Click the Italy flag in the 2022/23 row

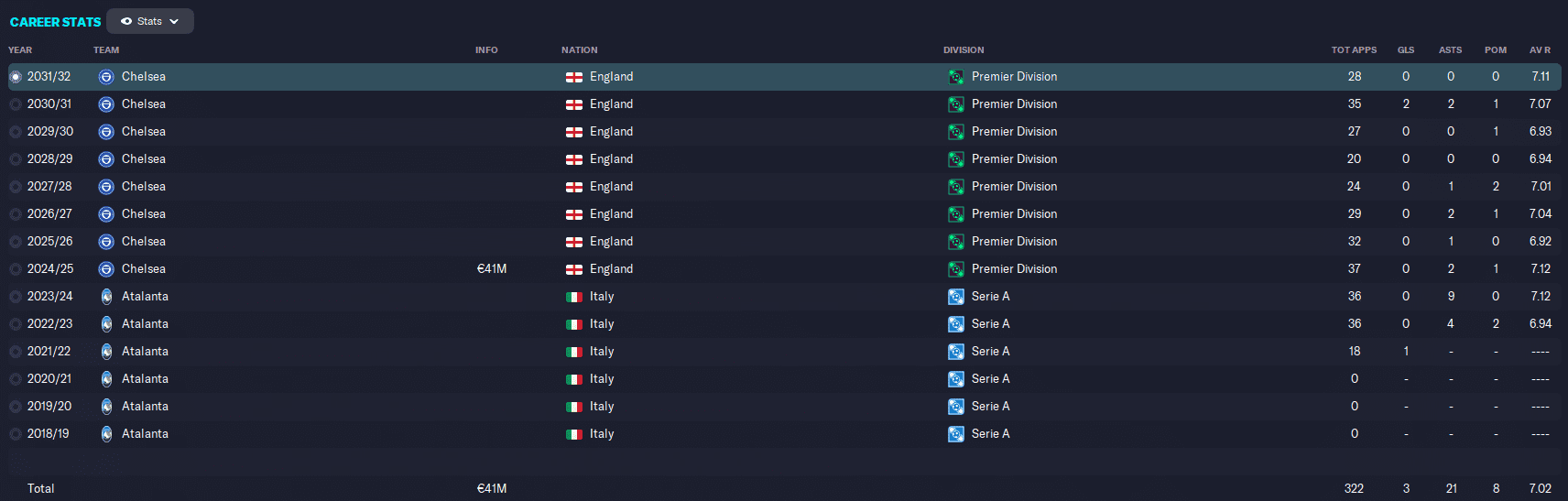[x=574, y=324]
